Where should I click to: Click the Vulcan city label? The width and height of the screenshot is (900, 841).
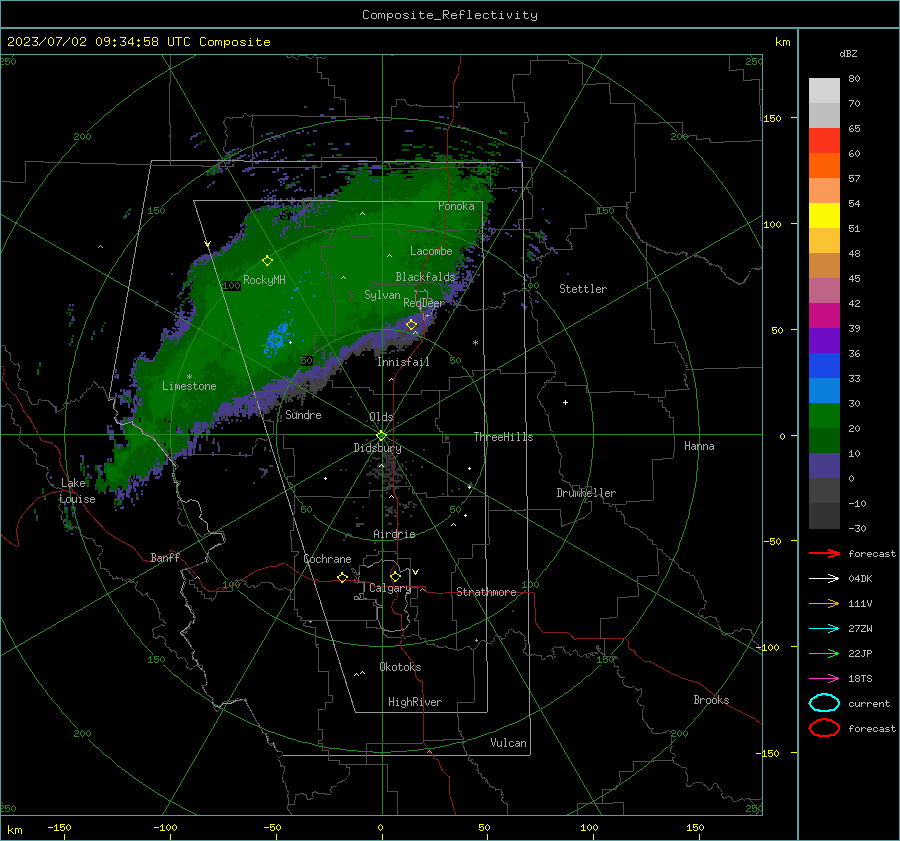[x=508, y=743]
